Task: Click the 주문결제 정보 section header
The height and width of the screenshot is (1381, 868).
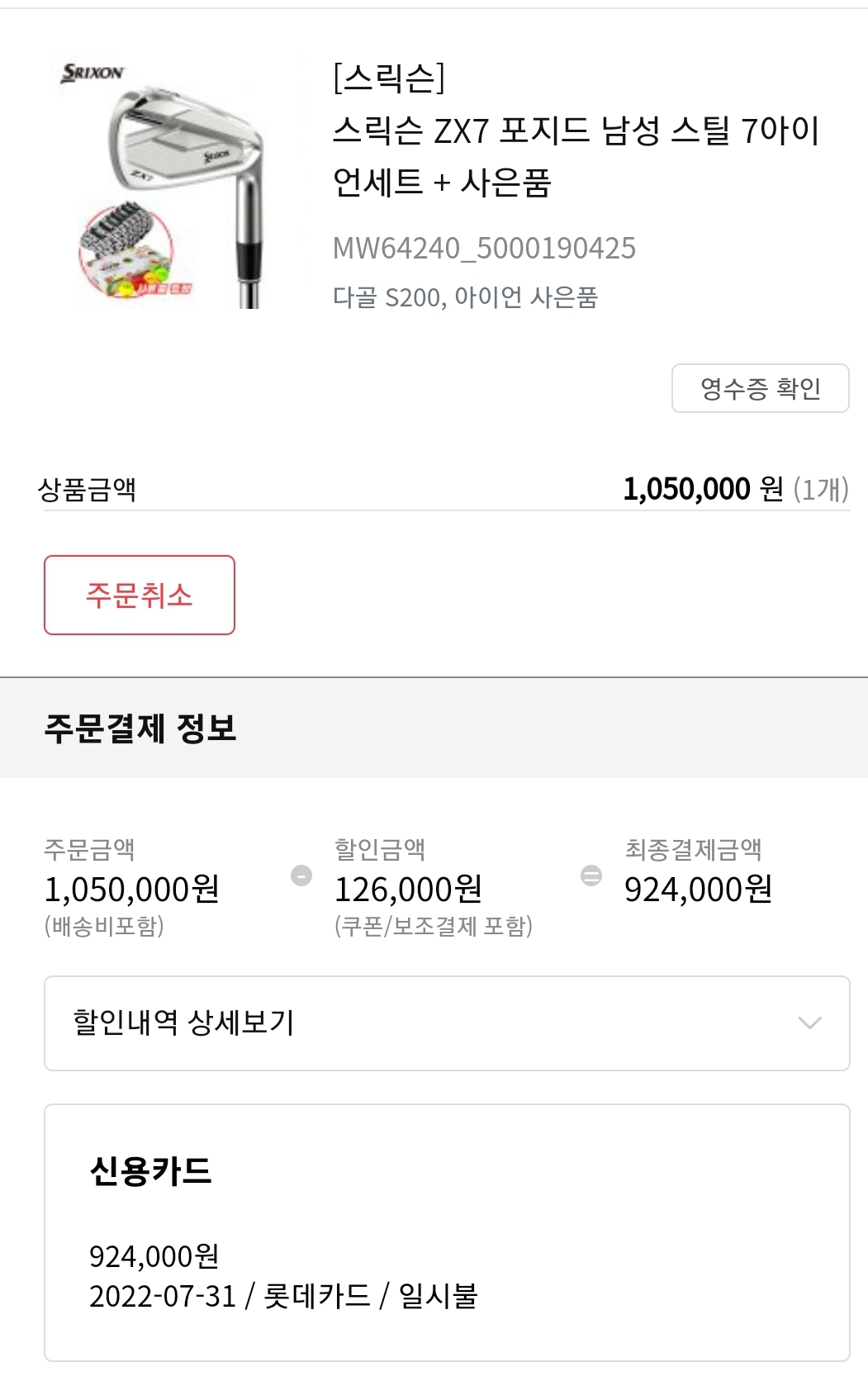Action: [140, 728]
